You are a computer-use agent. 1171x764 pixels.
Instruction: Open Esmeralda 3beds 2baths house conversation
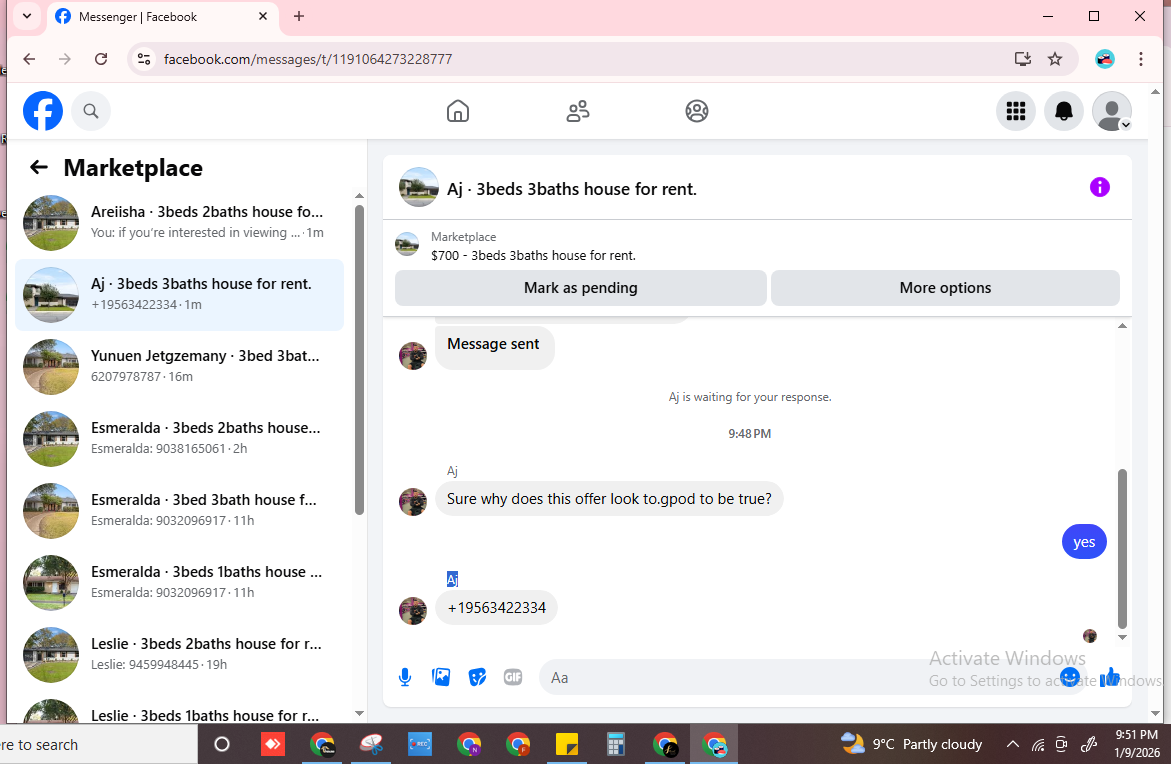click(x=179, y=438)
